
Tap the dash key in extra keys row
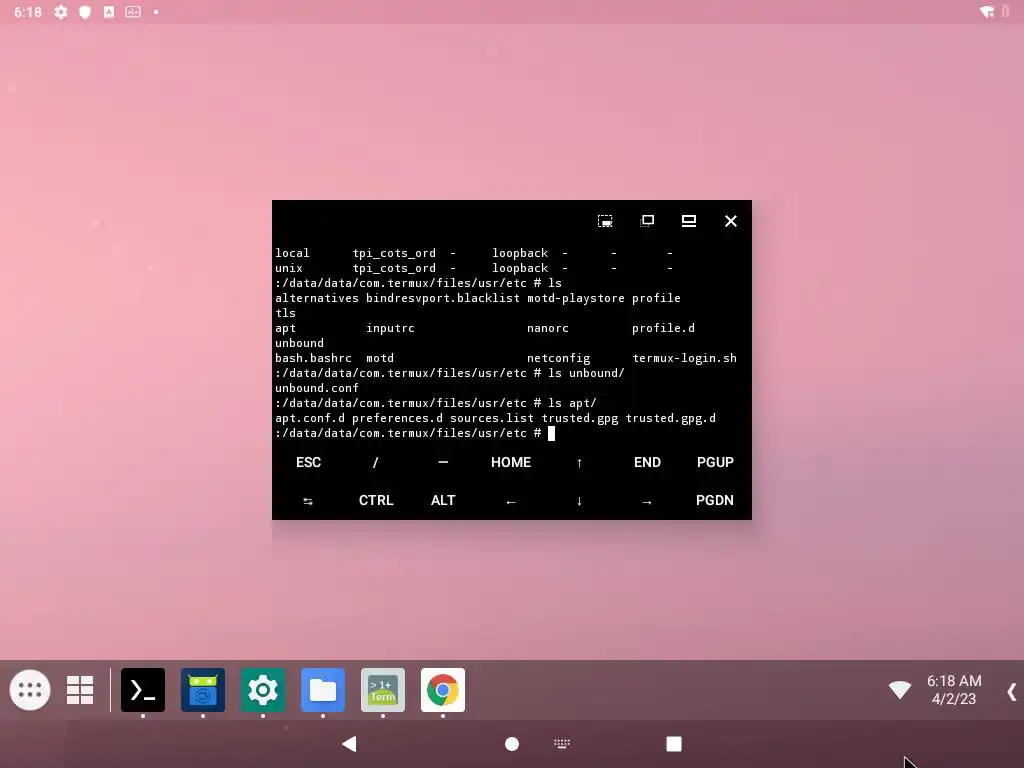click(443, 462)
